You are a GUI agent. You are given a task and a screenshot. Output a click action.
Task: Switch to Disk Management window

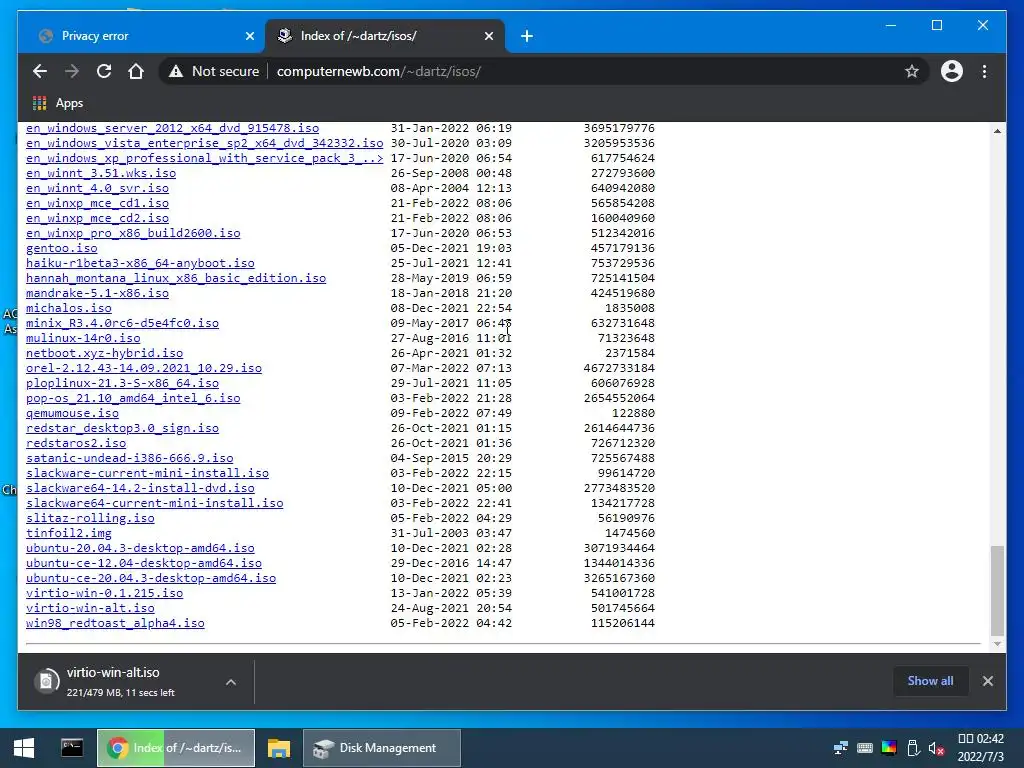382,748
